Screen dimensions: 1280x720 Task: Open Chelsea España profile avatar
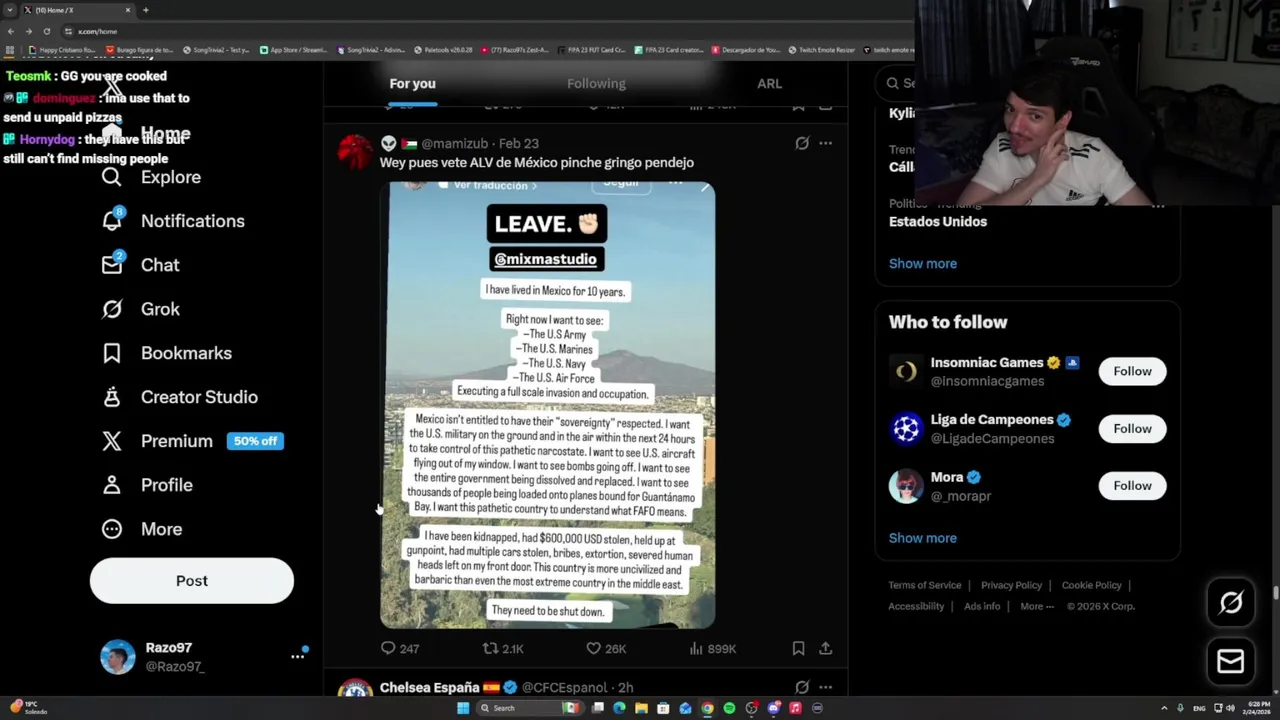(x=355, y=688)
